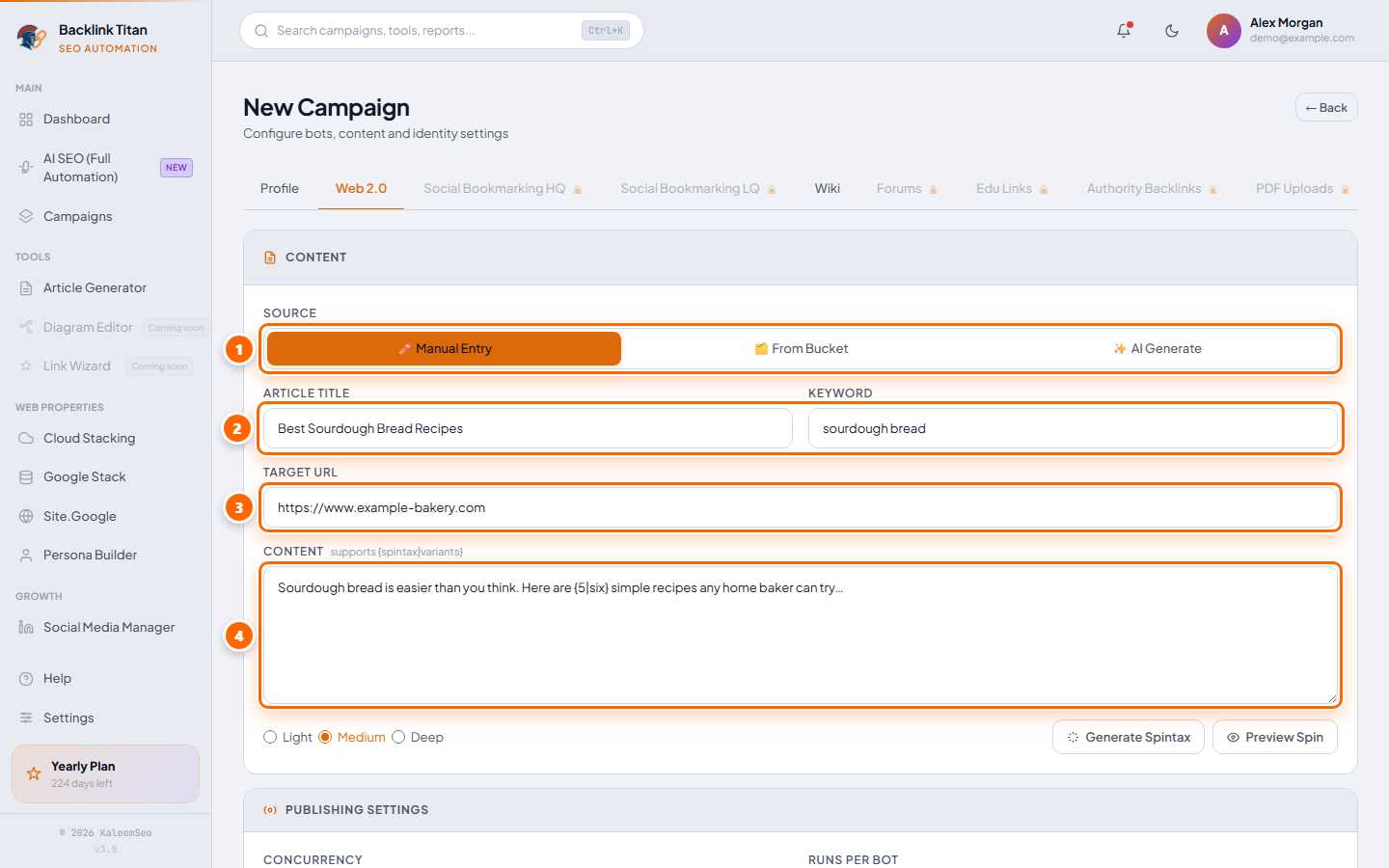Viewport: 1389px width, 868px height.
Task: Select the Deep spin depth radio
Action: pyautogui.click(x=398, y=737)
